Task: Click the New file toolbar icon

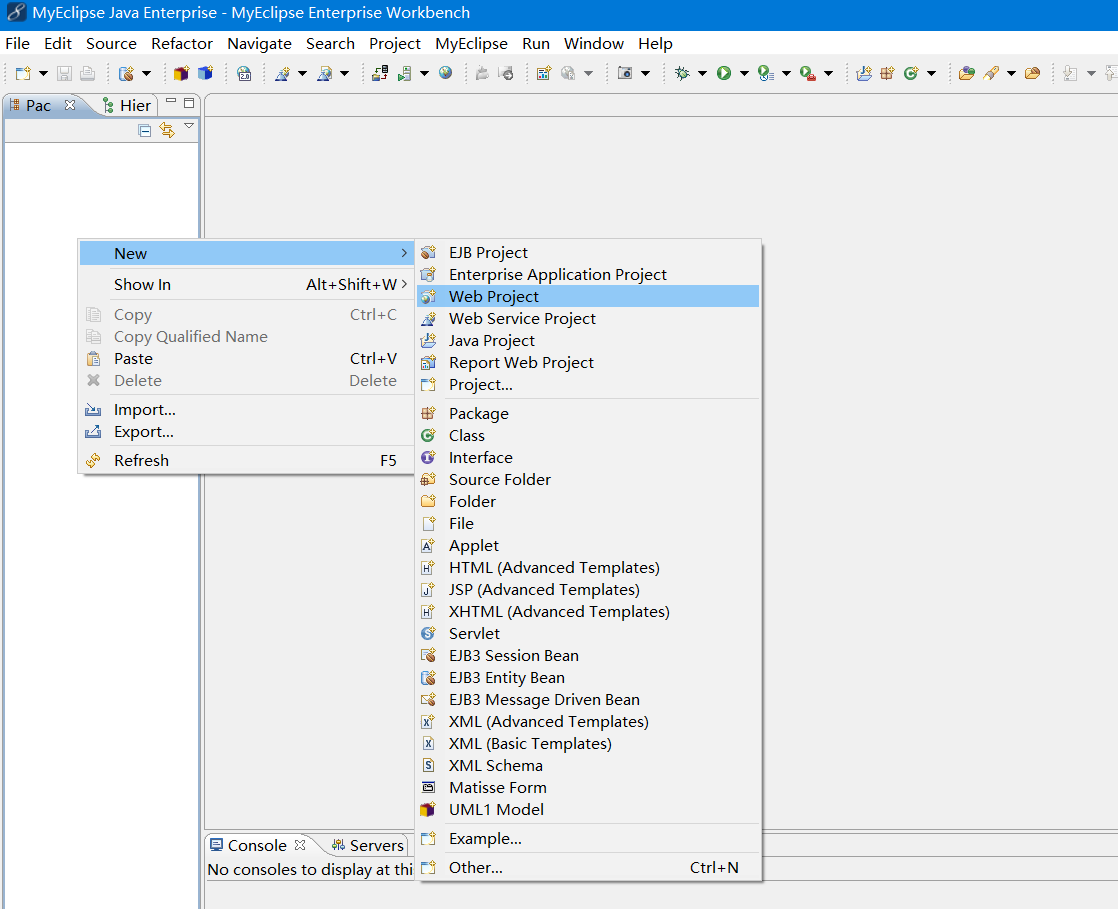Action: point(24,73)
